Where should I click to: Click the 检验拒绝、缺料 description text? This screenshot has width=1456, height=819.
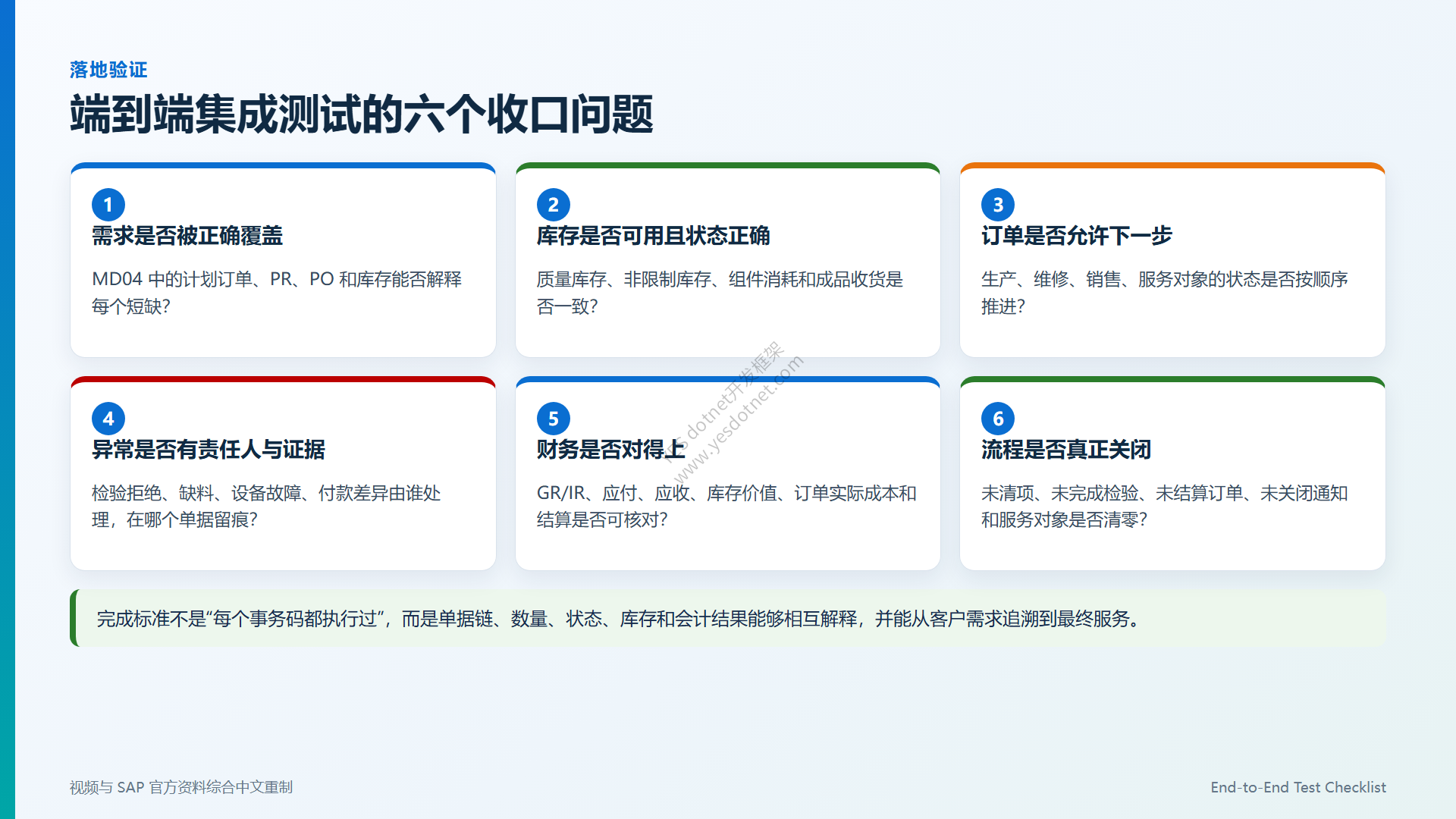click(266, 507)
